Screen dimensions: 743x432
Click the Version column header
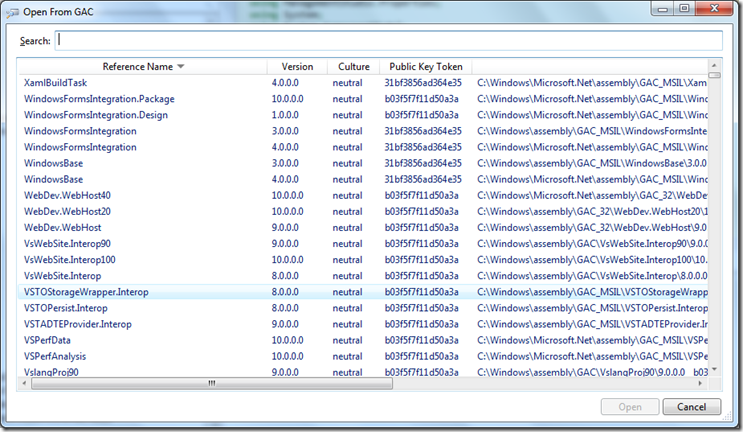click(x=296, y=67)
